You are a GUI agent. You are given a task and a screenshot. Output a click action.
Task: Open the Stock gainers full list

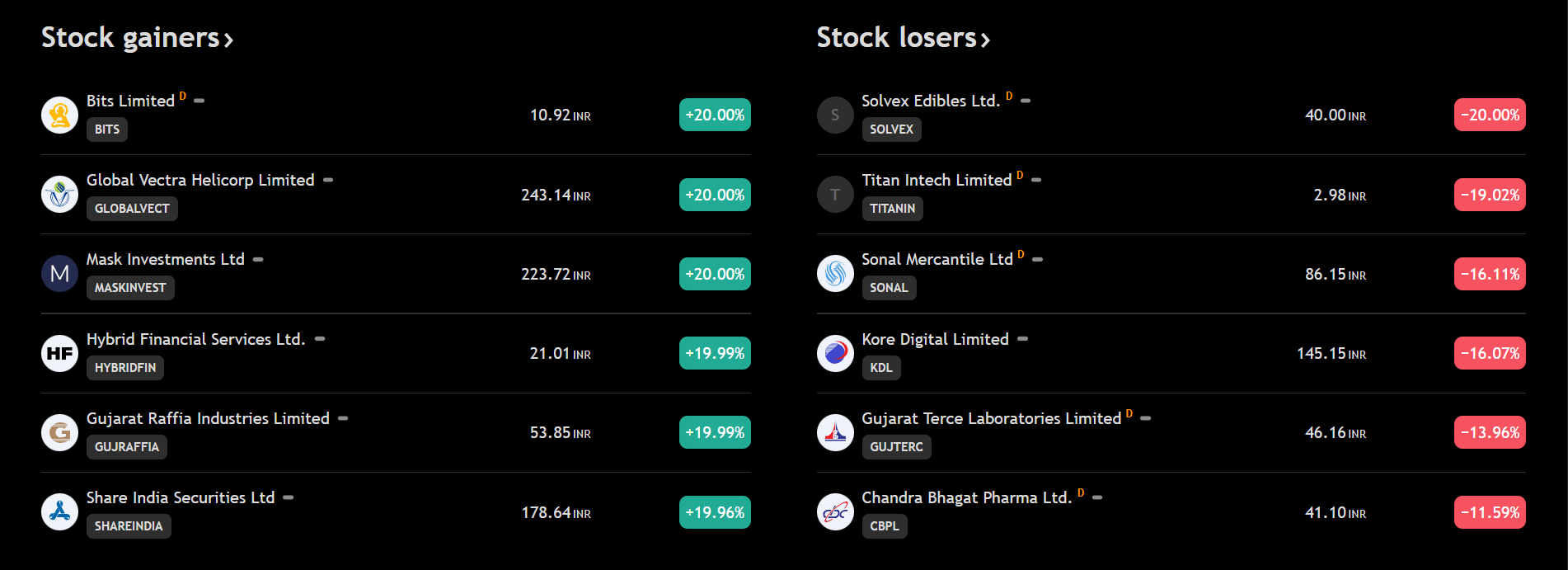click(137, 38)
